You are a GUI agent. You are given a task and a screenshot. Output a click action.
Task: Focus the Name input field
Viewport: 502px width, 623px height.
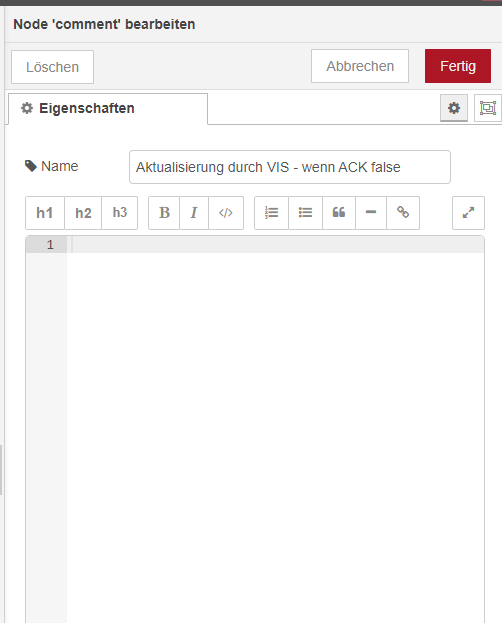290,167
